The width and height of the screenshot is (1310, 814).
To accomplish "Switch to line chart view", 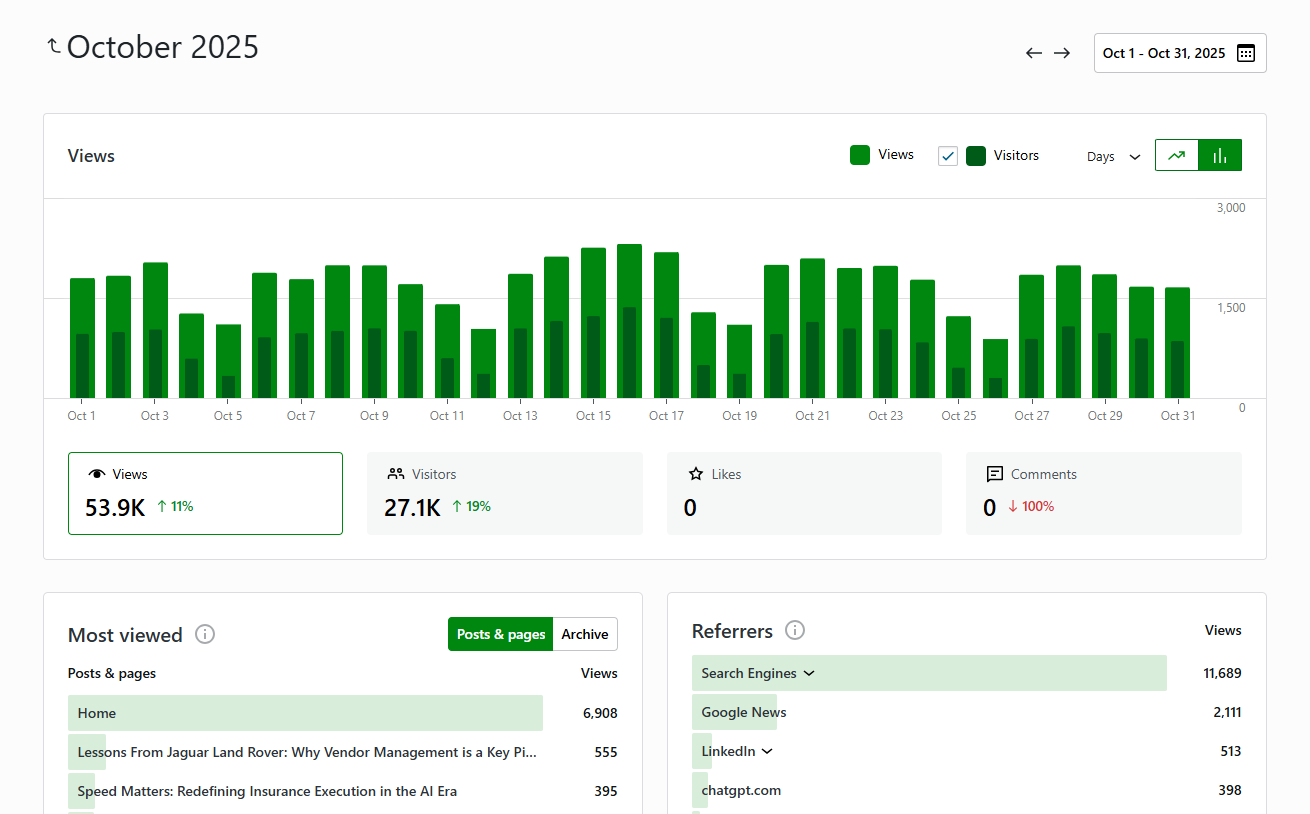I will point(1177,155).
